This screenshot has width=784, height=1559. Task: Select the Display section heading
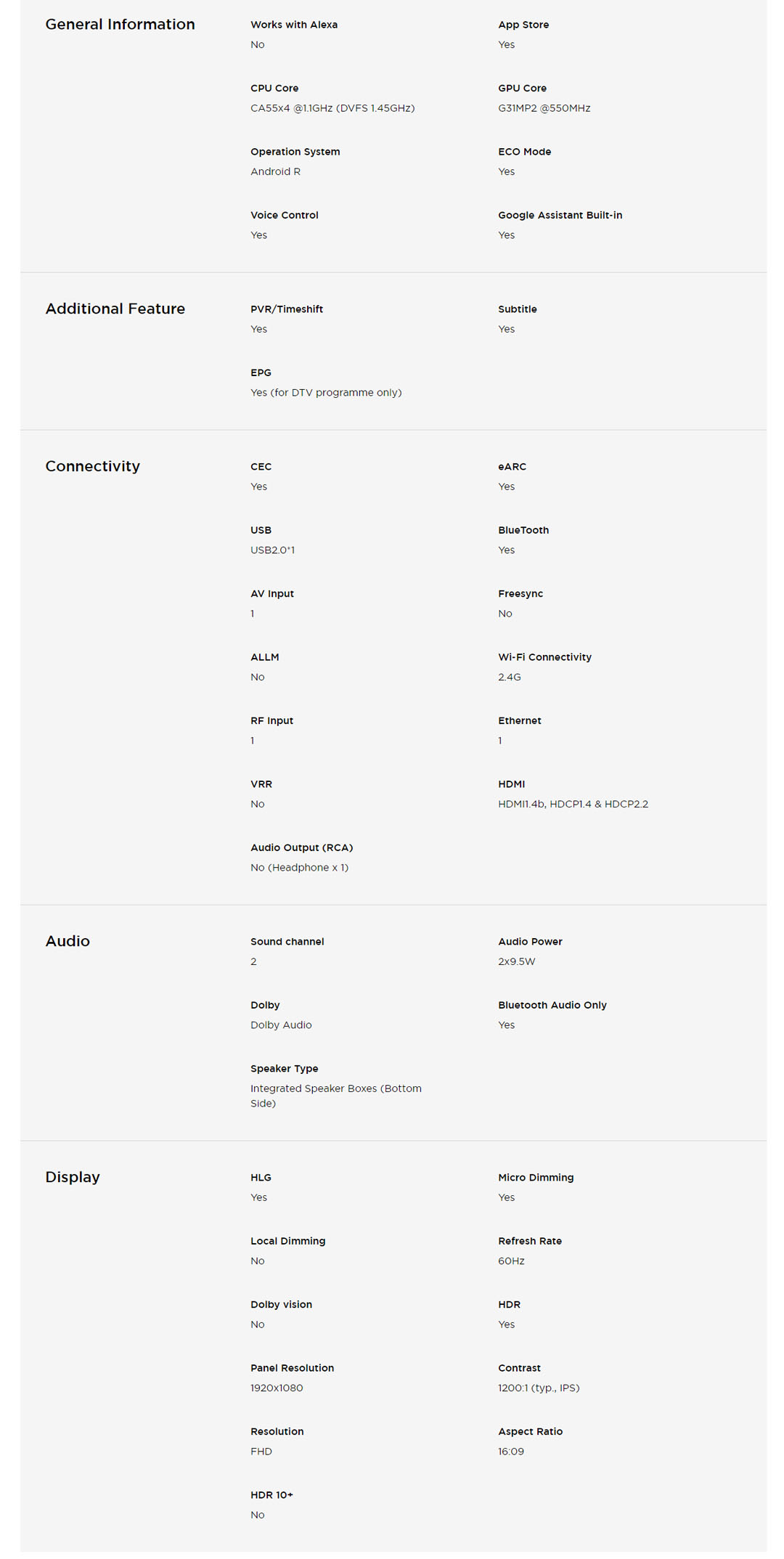(x=73, y=1178)
